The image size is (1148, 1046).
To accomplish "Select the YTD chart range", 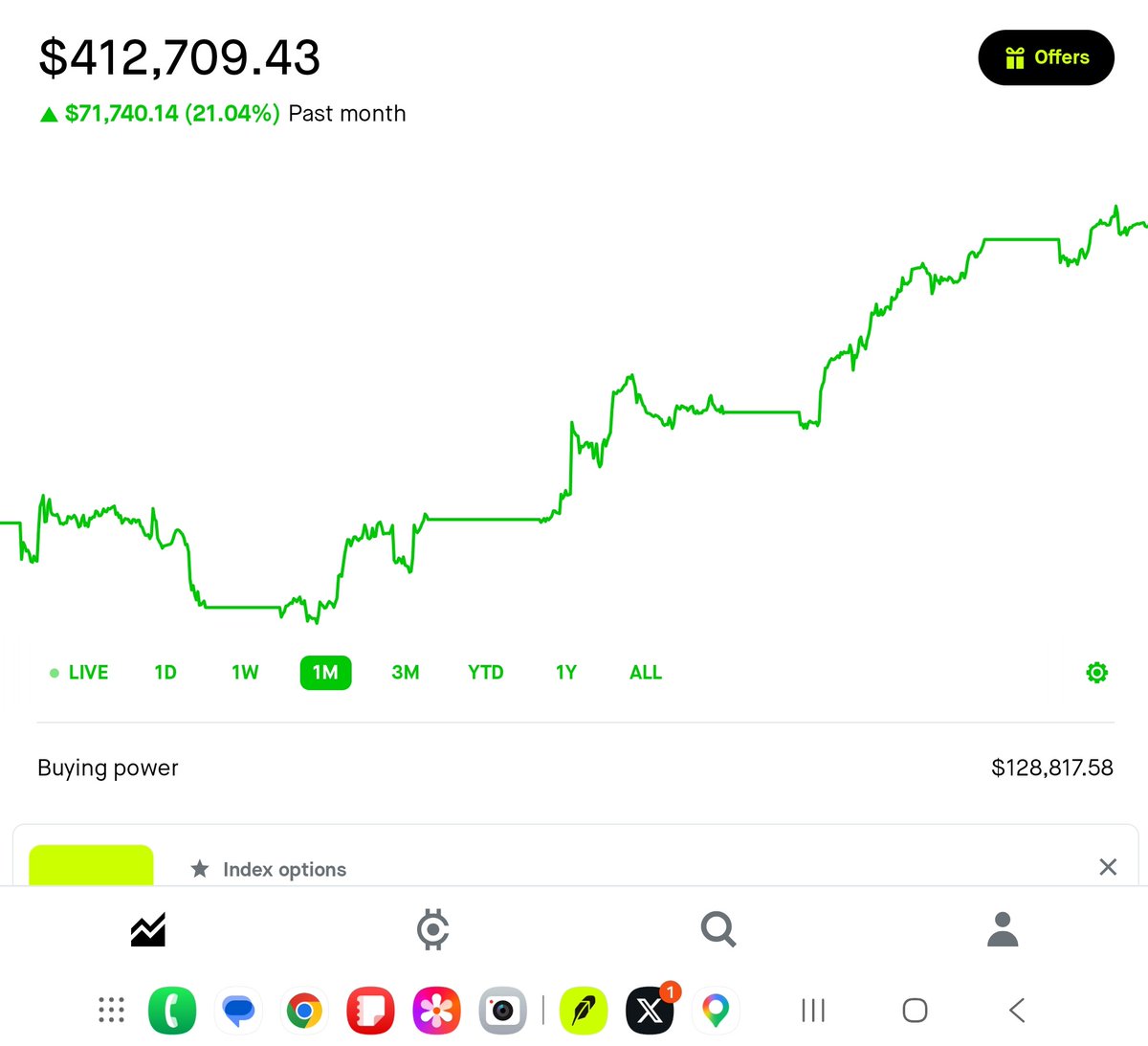I will (x=486, y=673).
